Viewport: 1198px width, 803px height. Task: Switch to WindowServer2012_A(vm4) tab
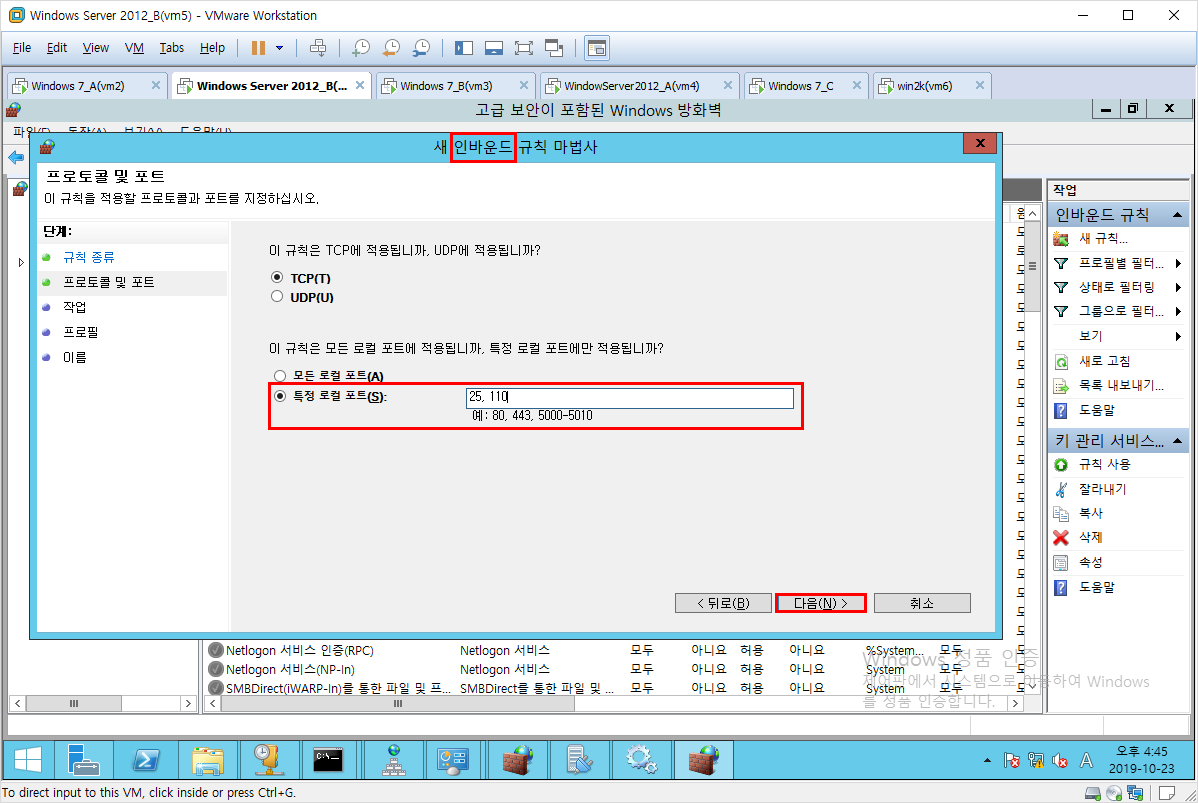pos(633,86)
